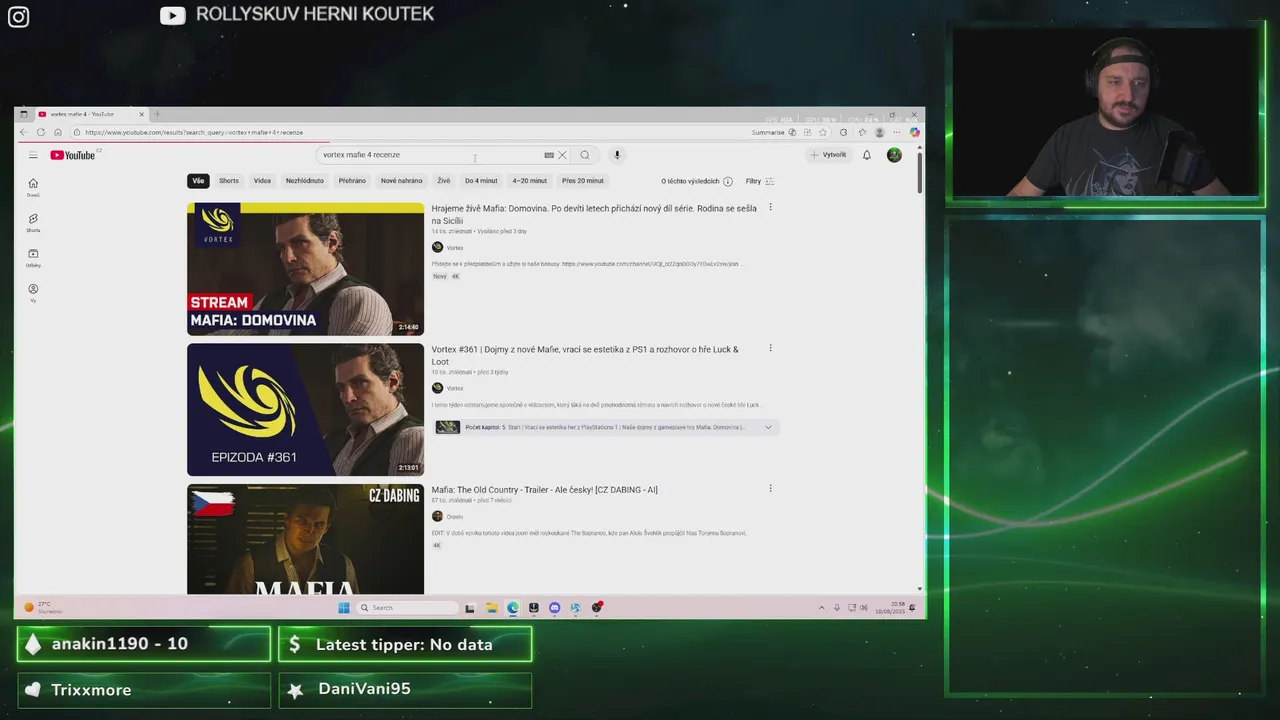
Task: Open the Vy (You) sidebar icon
Action: coord(33,293)
